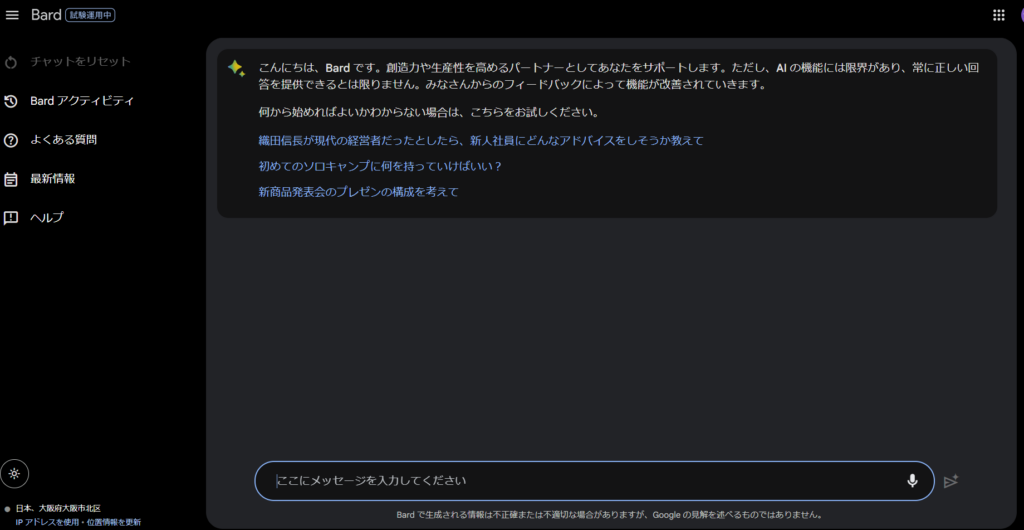Open the hamburger main menu
Image resolution: width=1024 pixels, height=530 pixels.
coord(12,15)
